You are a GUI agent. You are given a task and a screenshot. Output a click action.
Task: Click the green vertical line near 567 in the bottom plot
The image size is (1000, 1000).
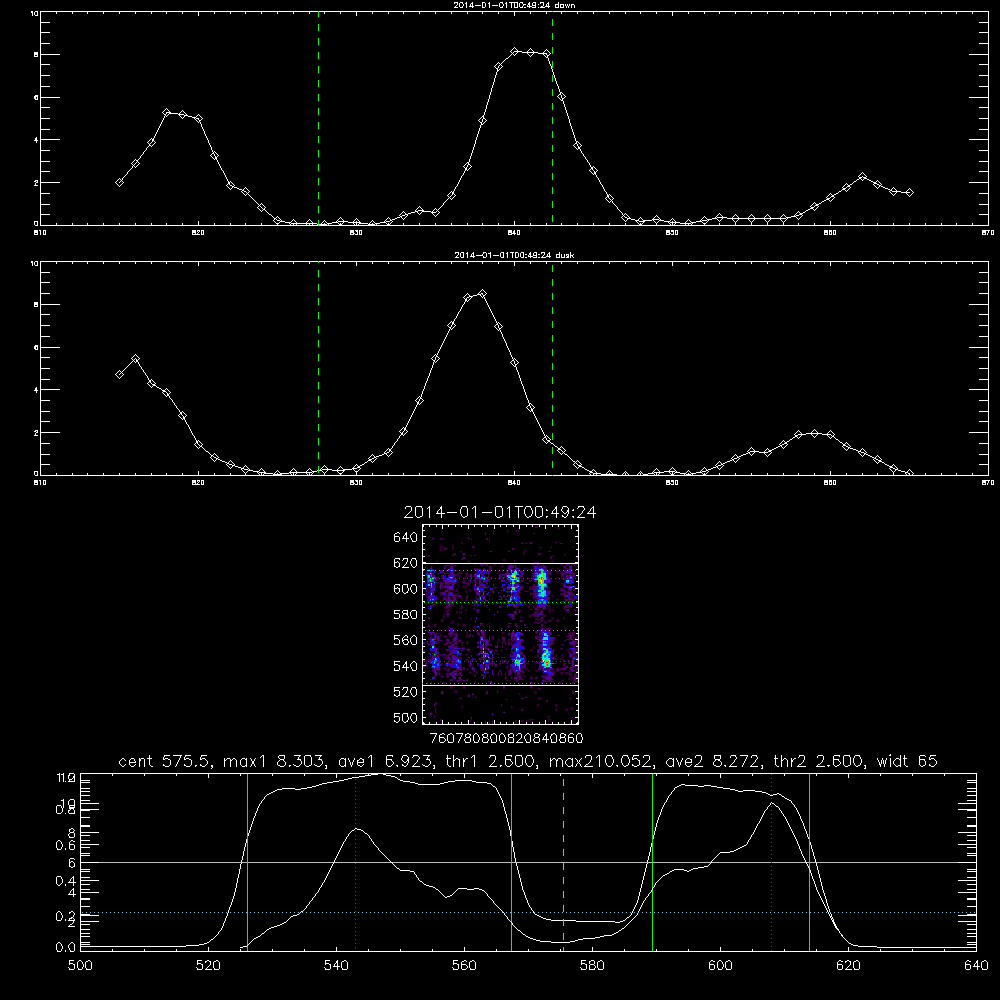(x=511, y=861)
